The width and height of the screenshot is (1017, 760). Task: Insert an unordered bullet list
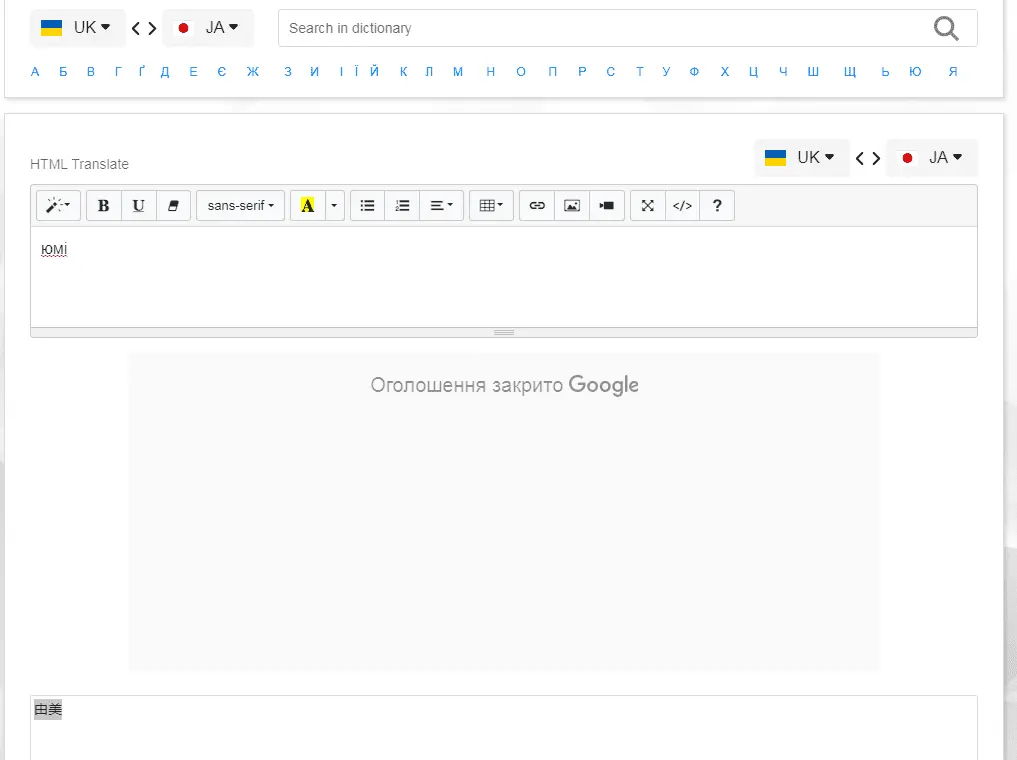[x=367, y=206]
